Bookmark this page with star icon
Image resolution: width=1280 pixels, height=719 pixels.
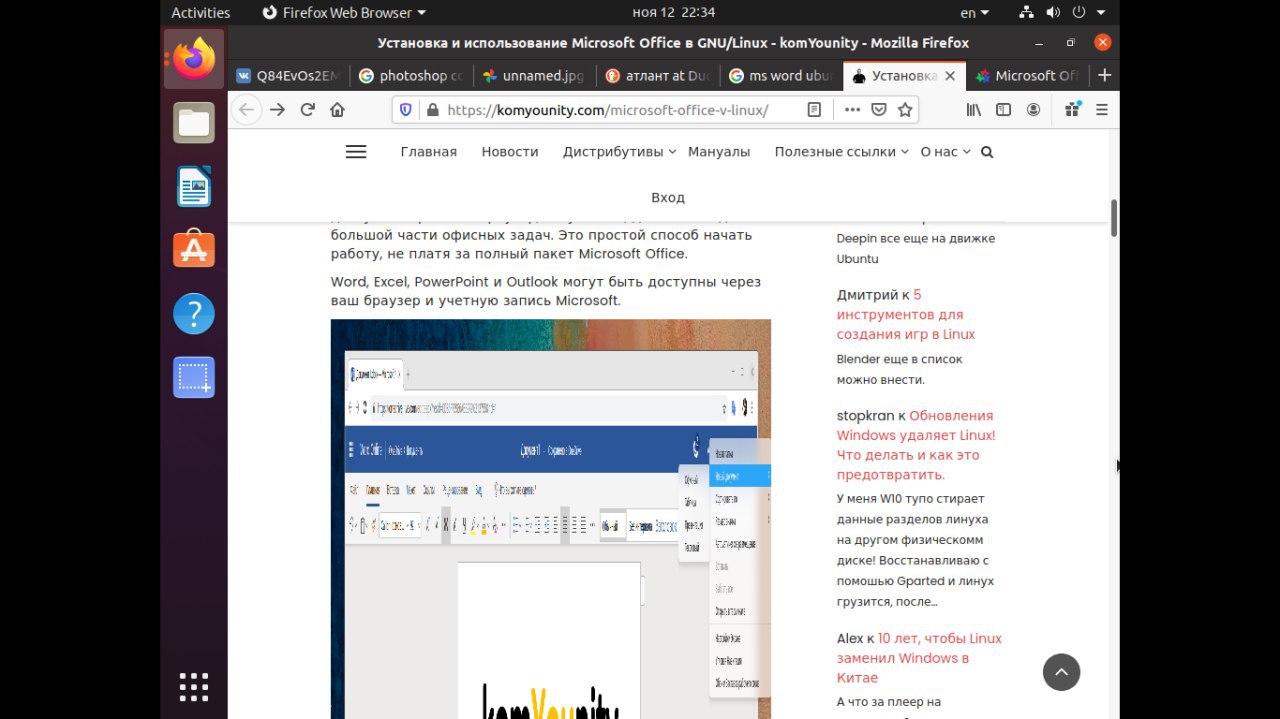coord(905,110)
